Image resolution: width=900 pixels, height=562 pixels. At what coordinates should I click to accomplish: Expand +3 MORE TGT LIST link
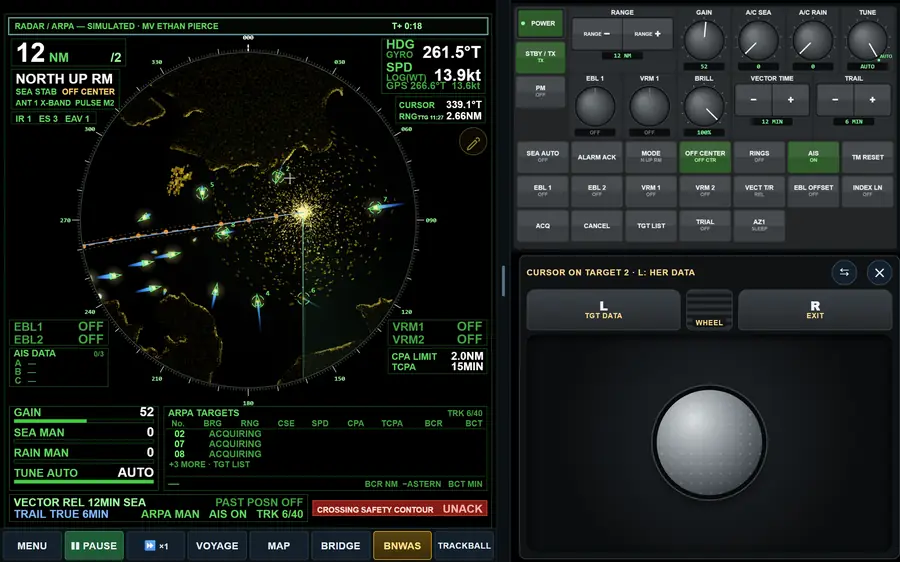pyautogui.click(x=210, y=464)
